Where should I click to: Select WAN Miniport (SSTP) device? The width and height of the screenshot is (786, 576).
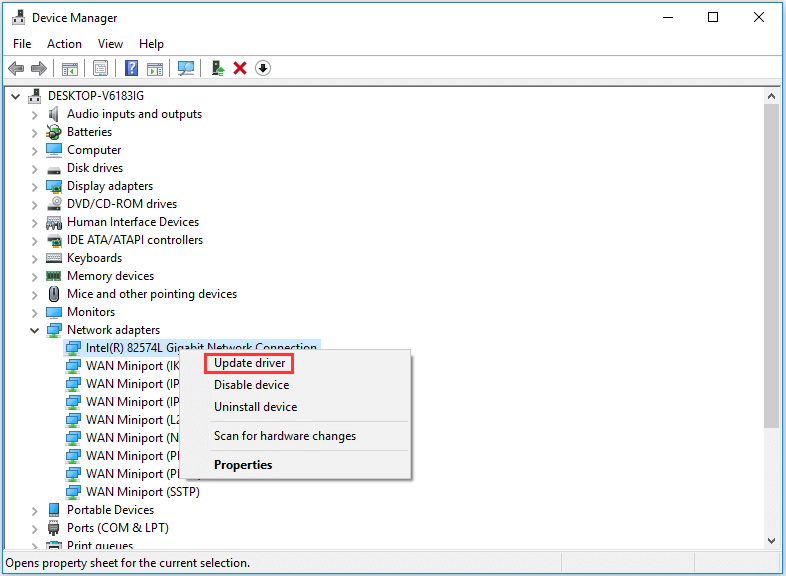pyautogui.click(x=142, y=492)
